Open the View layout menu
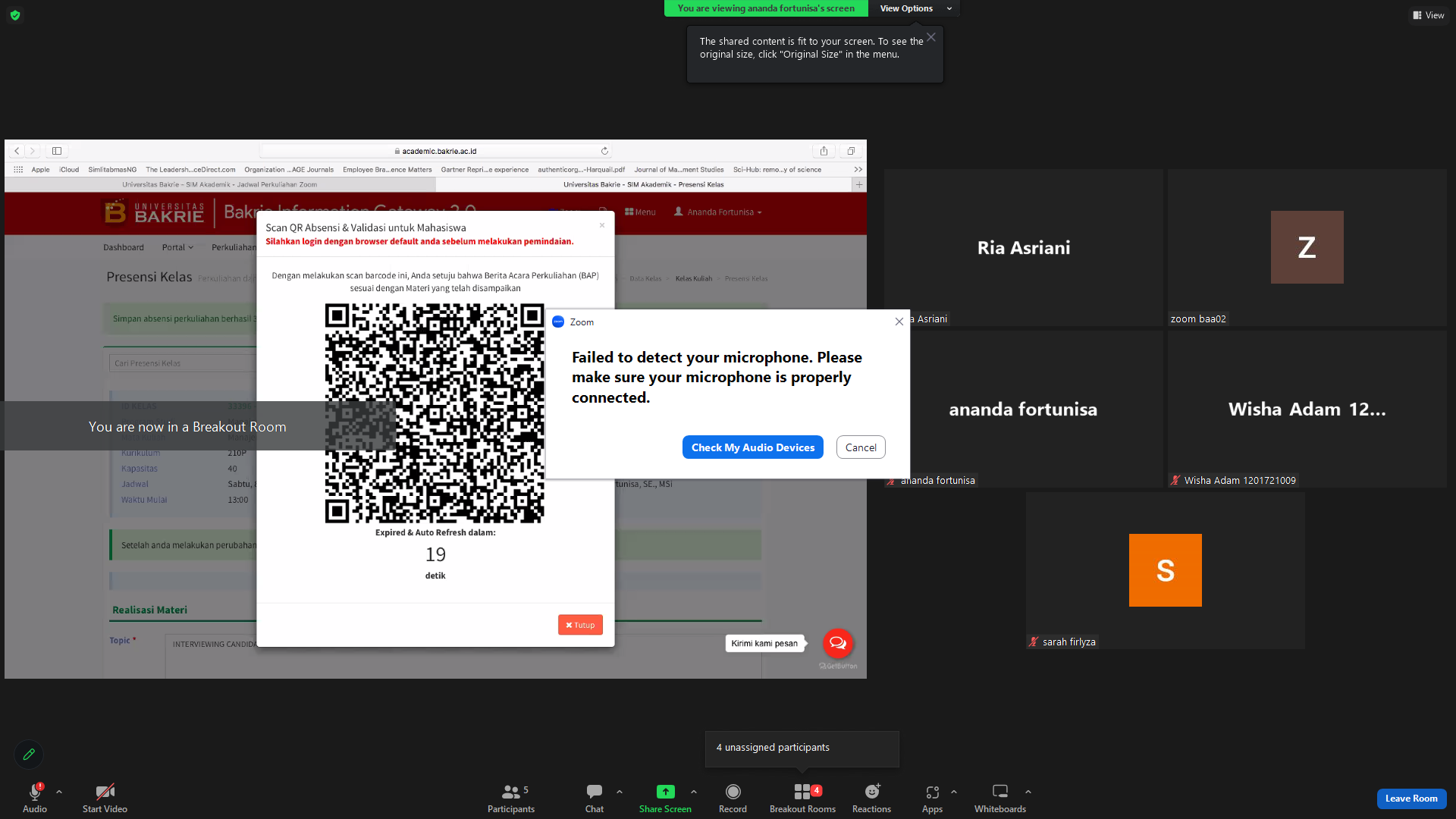 pos(1428,15)
